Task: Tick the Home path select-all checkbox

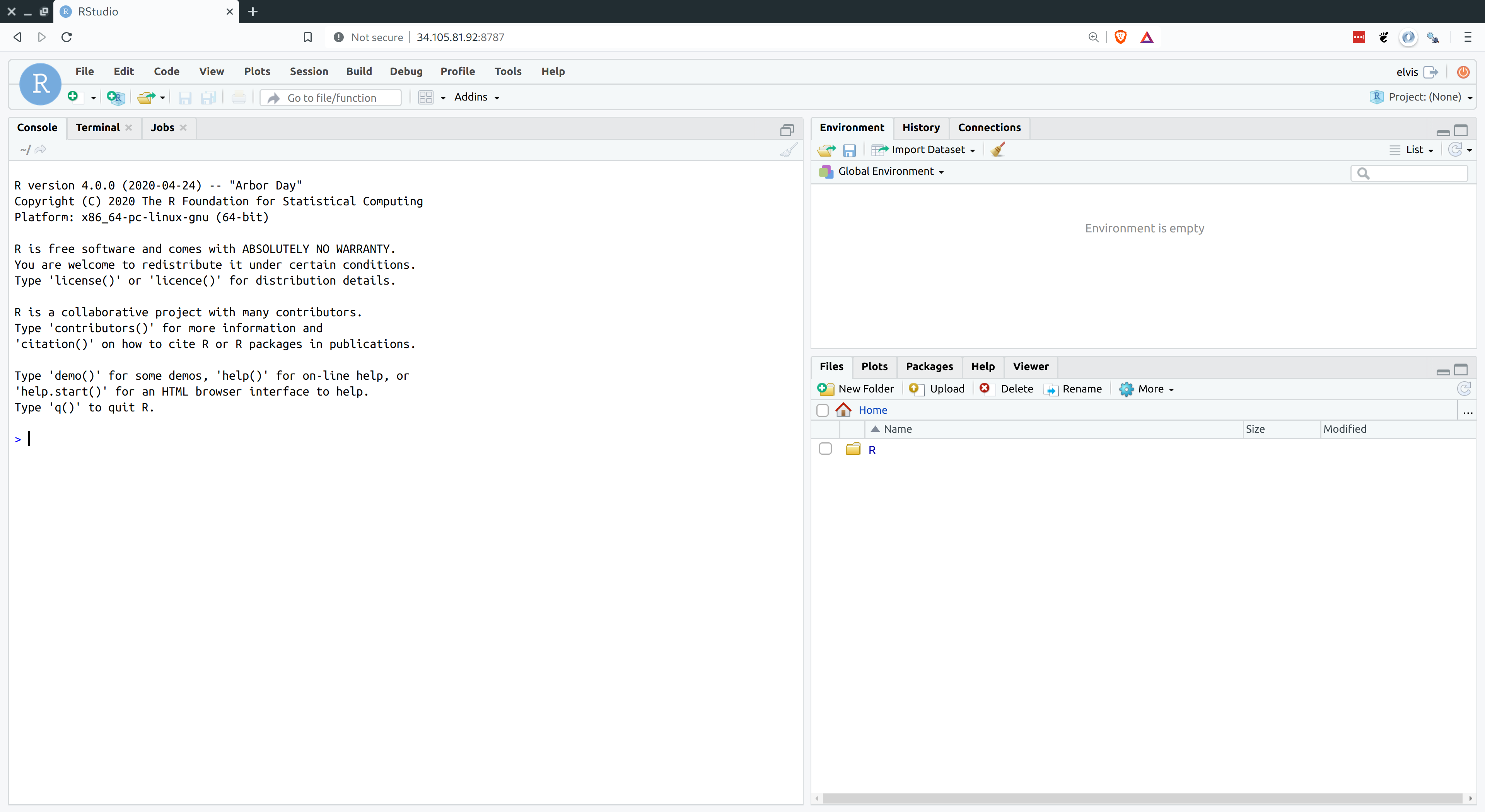Action: coord(823,410)
